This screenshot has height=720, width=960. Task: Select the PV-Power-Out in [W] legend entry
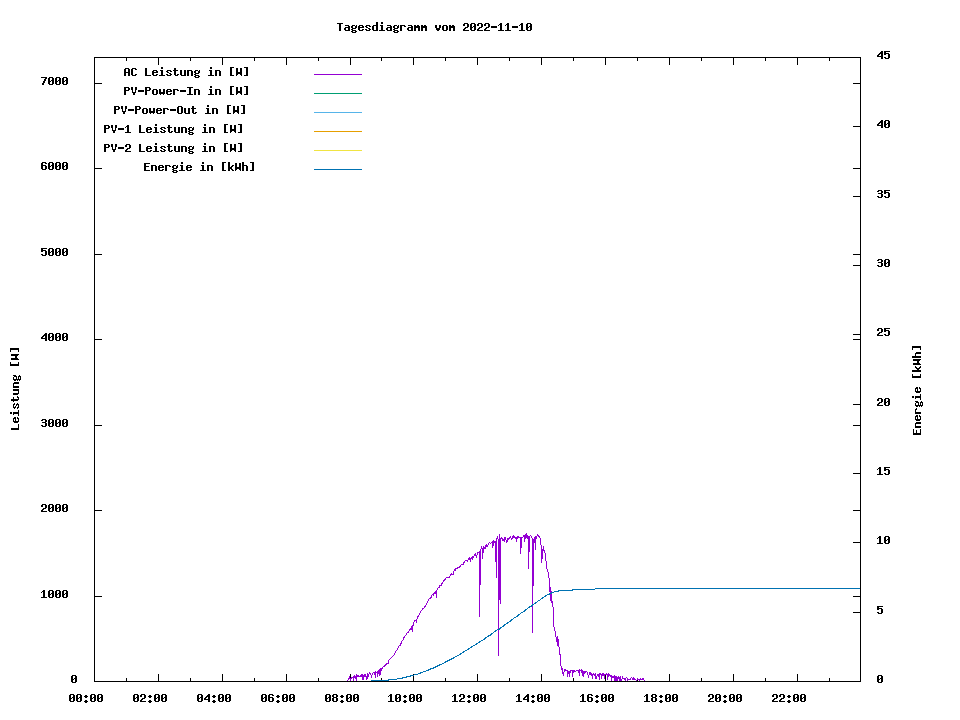(180, 110)
